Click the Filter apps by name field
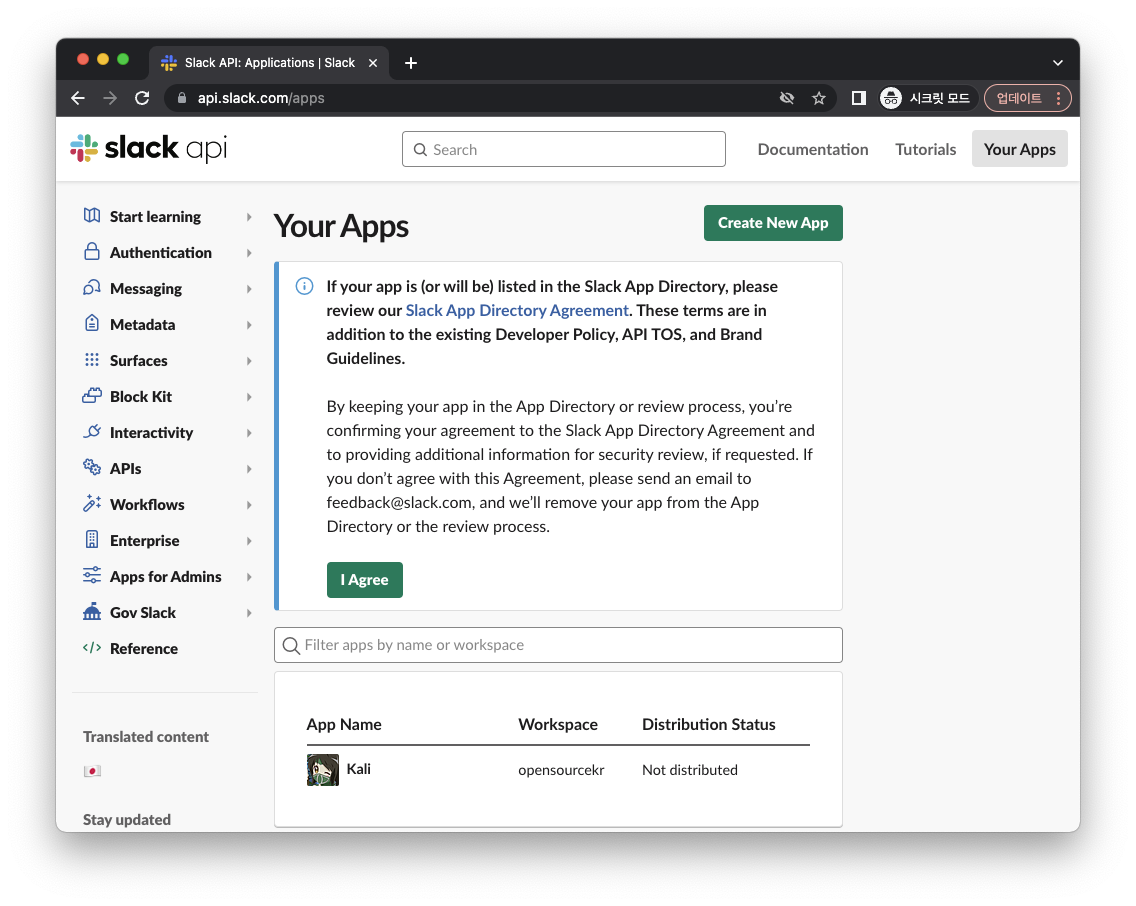 click(558, 645)
